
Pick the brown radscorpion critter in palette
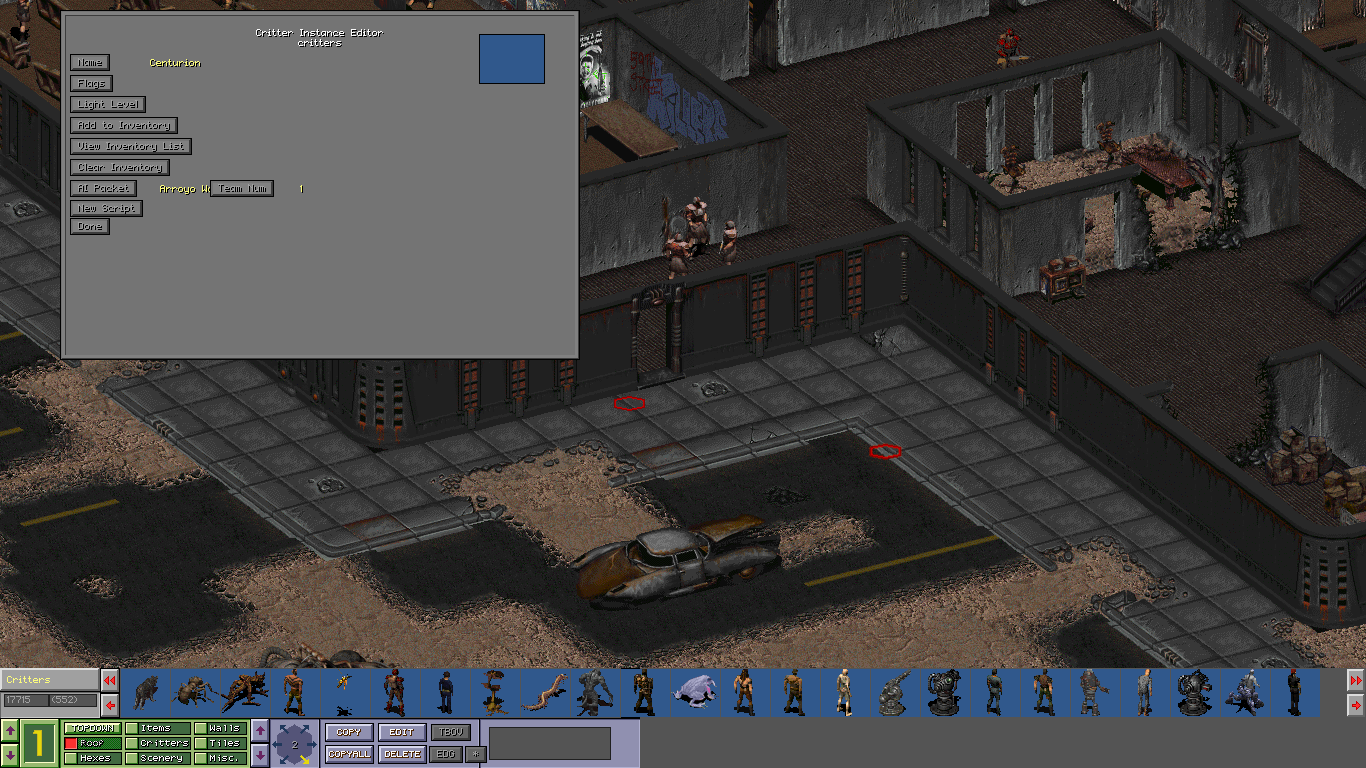point(245,692)
